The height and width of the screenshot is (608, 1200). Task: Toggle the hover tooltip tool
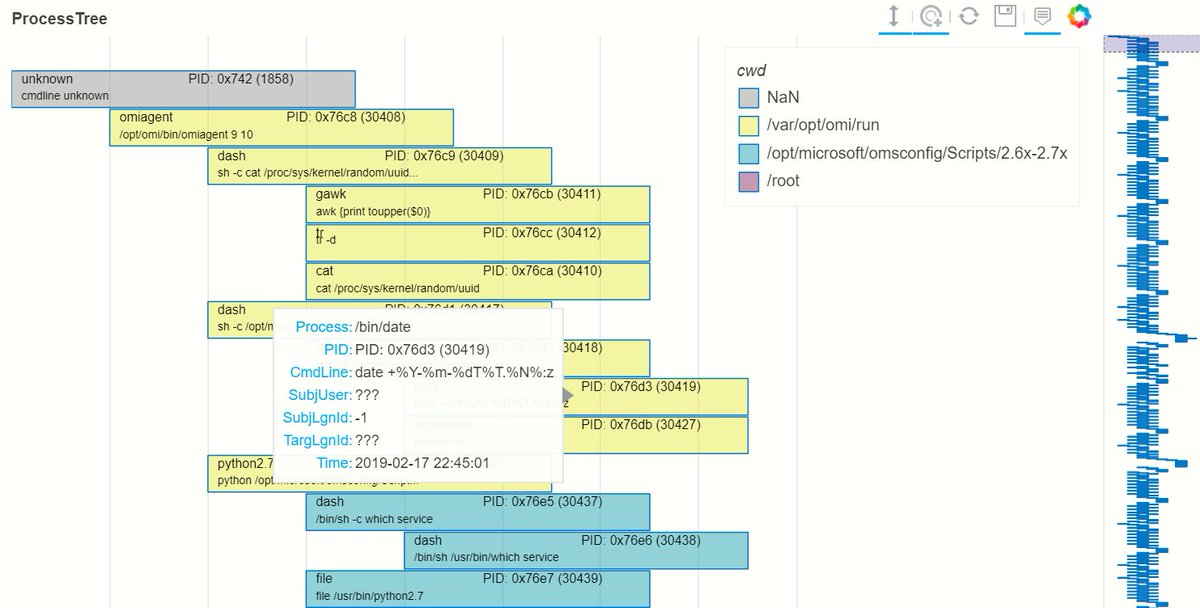pos(1042,17)
